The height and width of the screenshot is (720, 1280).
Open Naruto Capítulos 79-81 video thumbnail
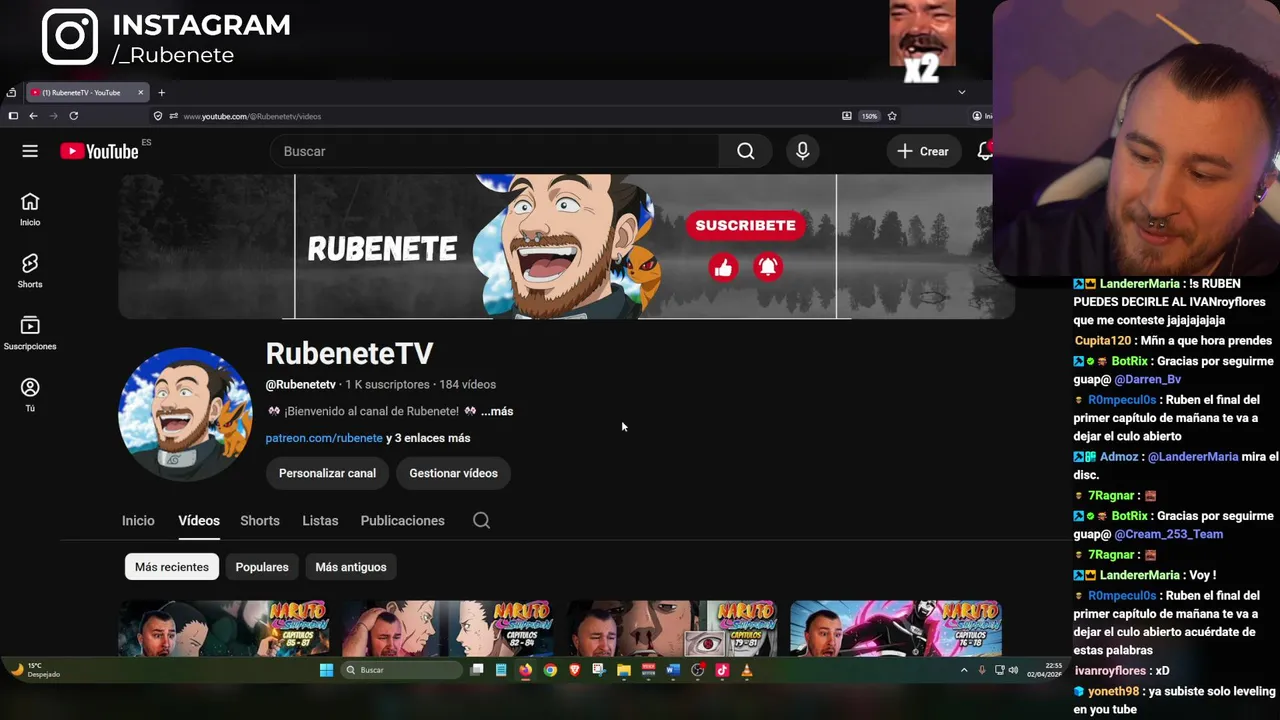(x=673, y=628)
